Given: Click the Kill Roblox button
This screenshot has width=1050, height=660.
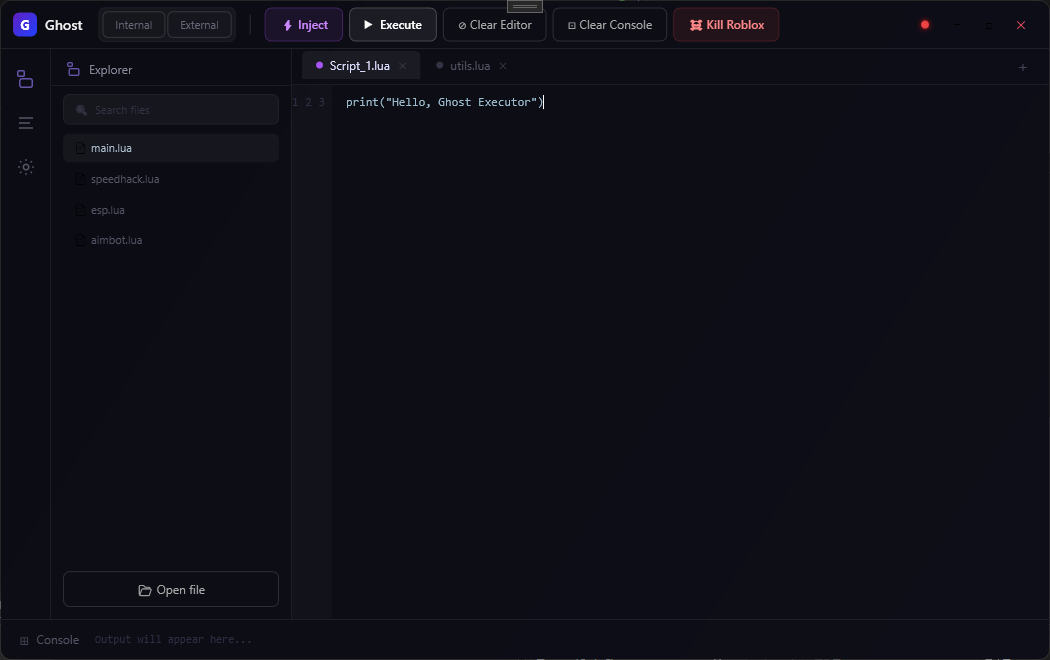Looking at the screenshot, I should pos(726,25).
